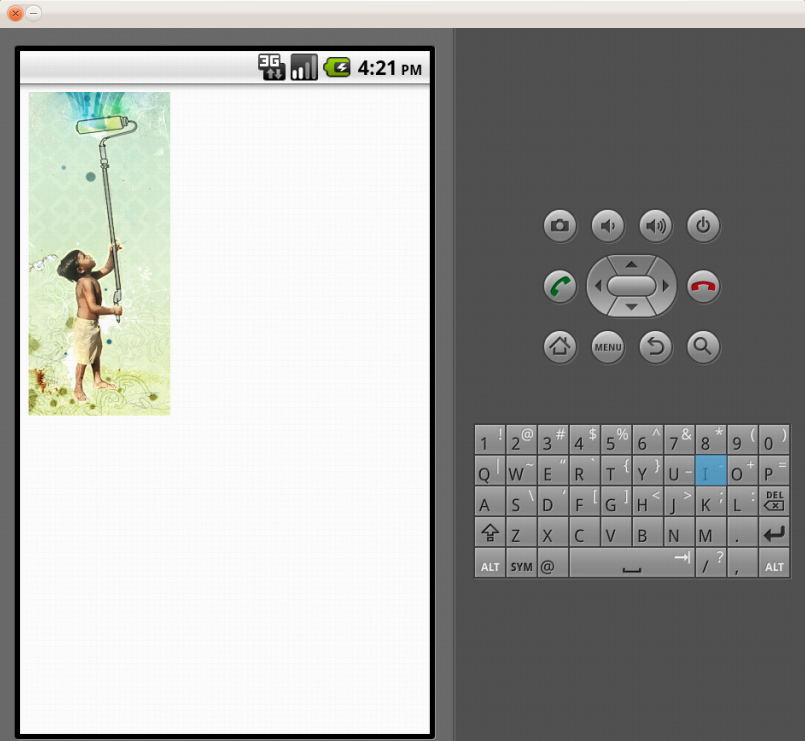805x741 pixels.
Task: Click the R key
Action: [584, 470]
